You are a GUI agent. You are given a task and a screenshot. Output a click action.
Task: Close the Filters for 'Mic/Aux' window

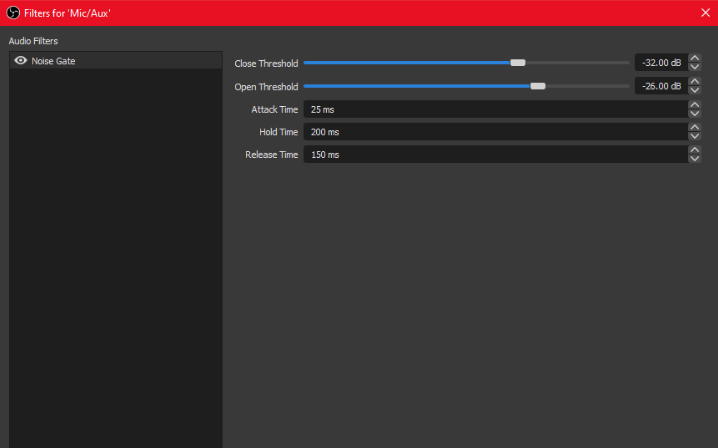click(705, 12)
